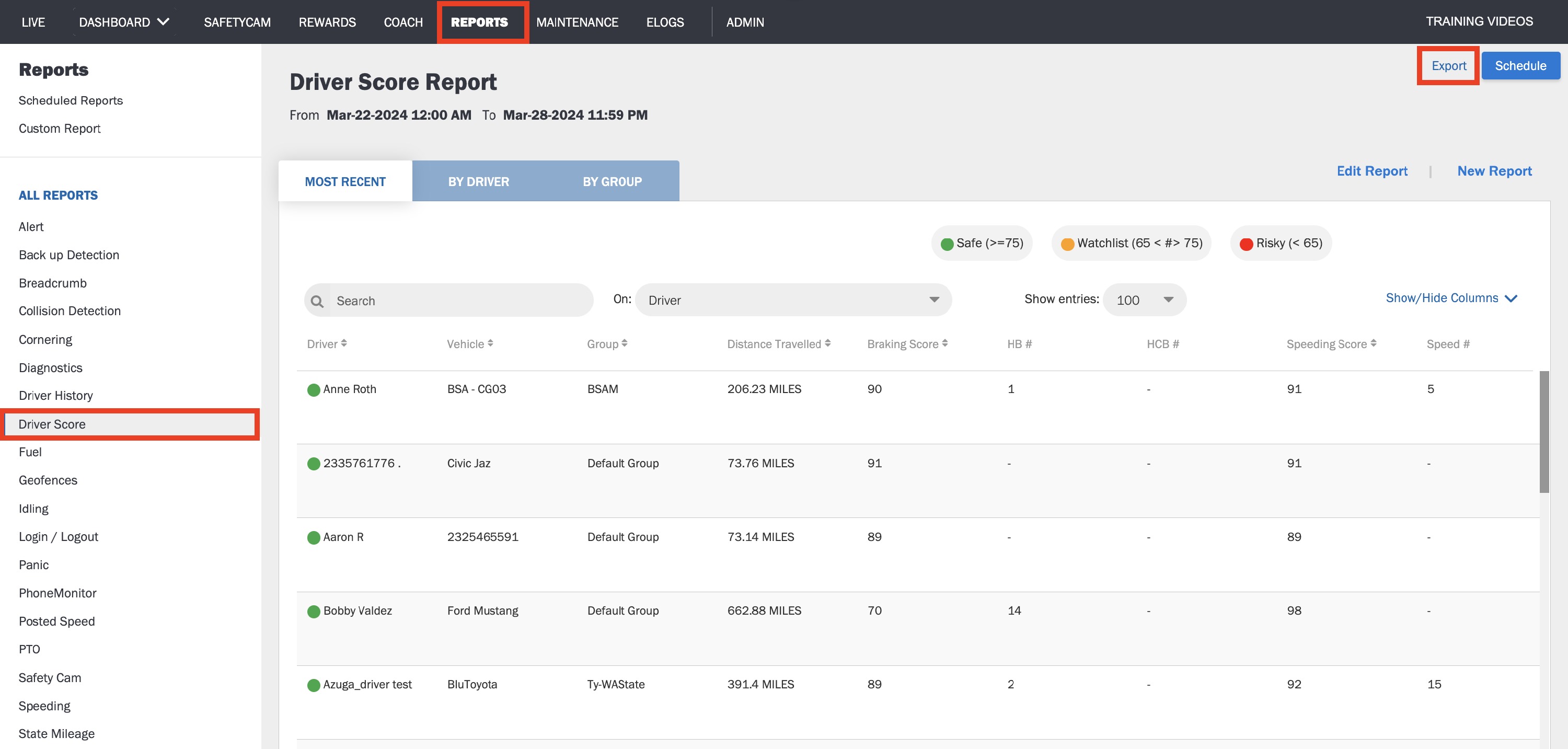
Task: Open the Driver History report
Action: pyautogui.click(x=56, y=396)
